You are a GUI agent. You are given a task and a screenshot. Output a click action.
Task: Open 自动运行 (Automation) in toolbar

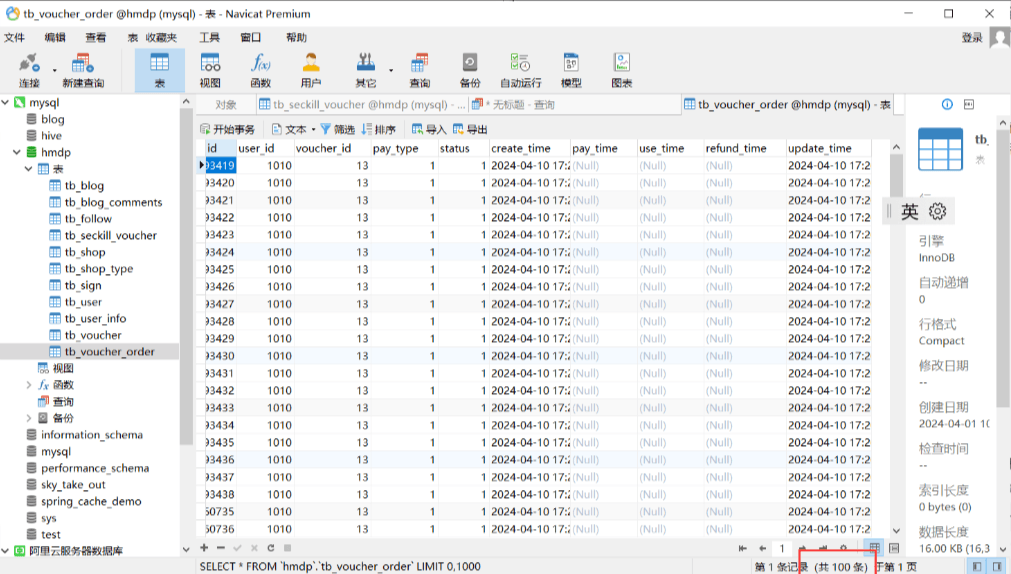pyautogui.click(x=520, y=68)
